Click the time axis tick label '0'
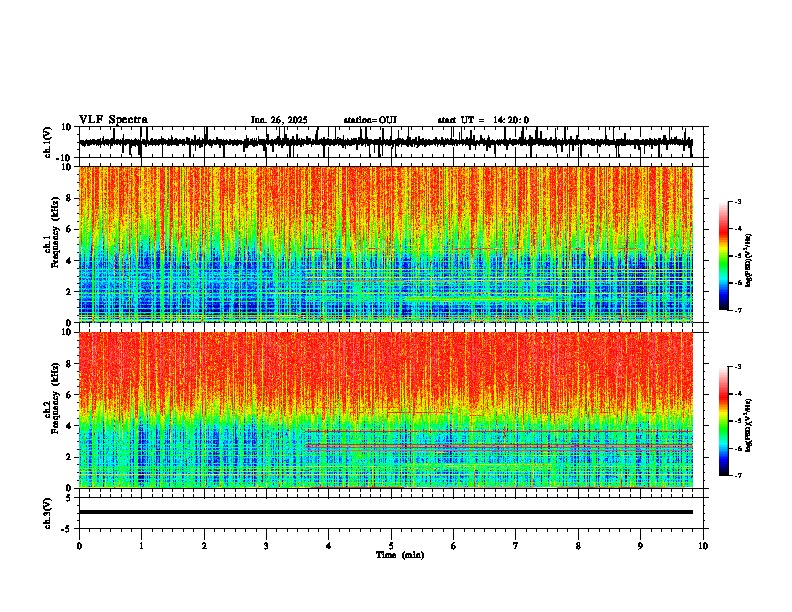792x612 pixels. click(x=79, y=546)
